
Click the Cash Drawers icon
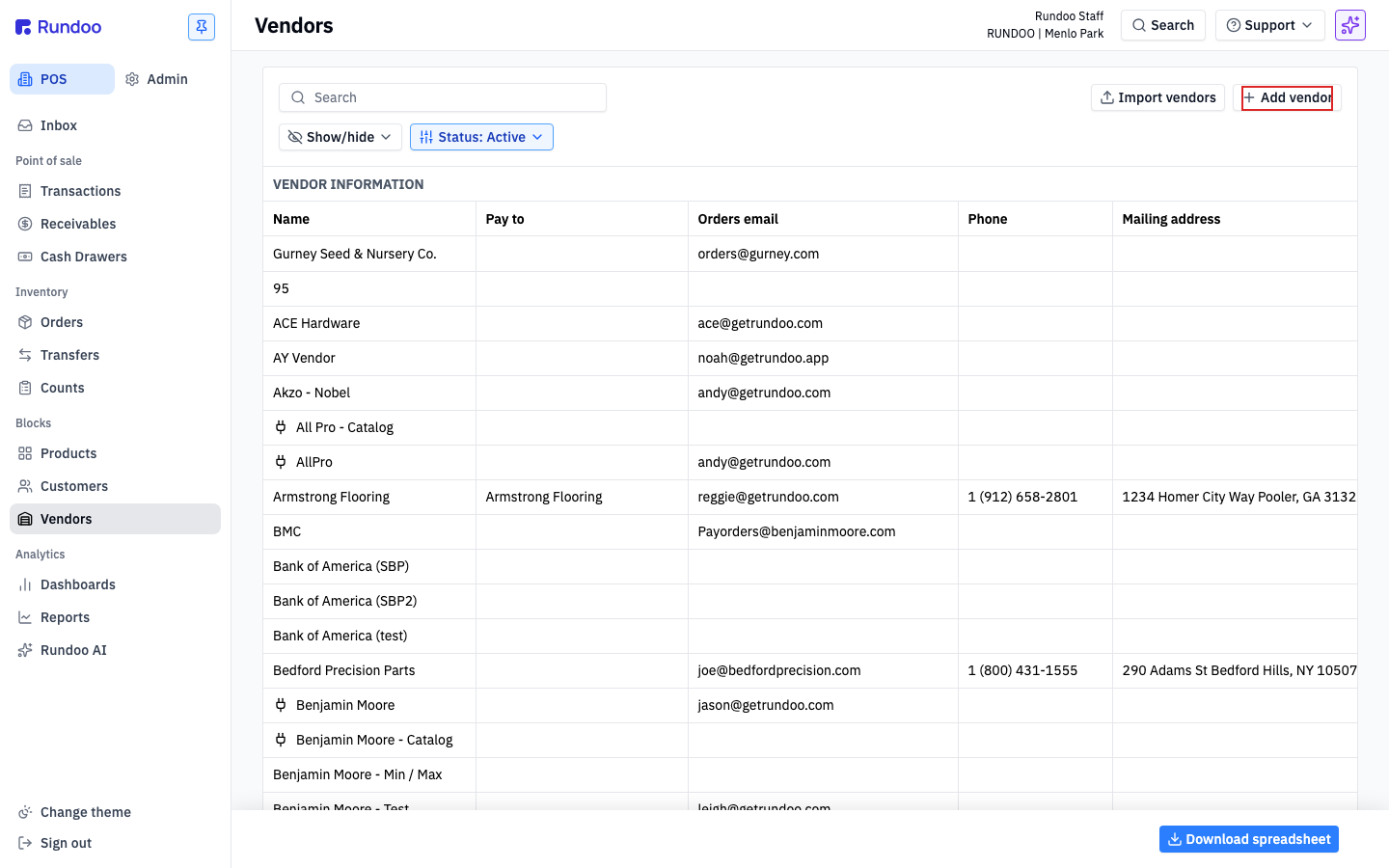pyautogui.click(x=25, y=257)
